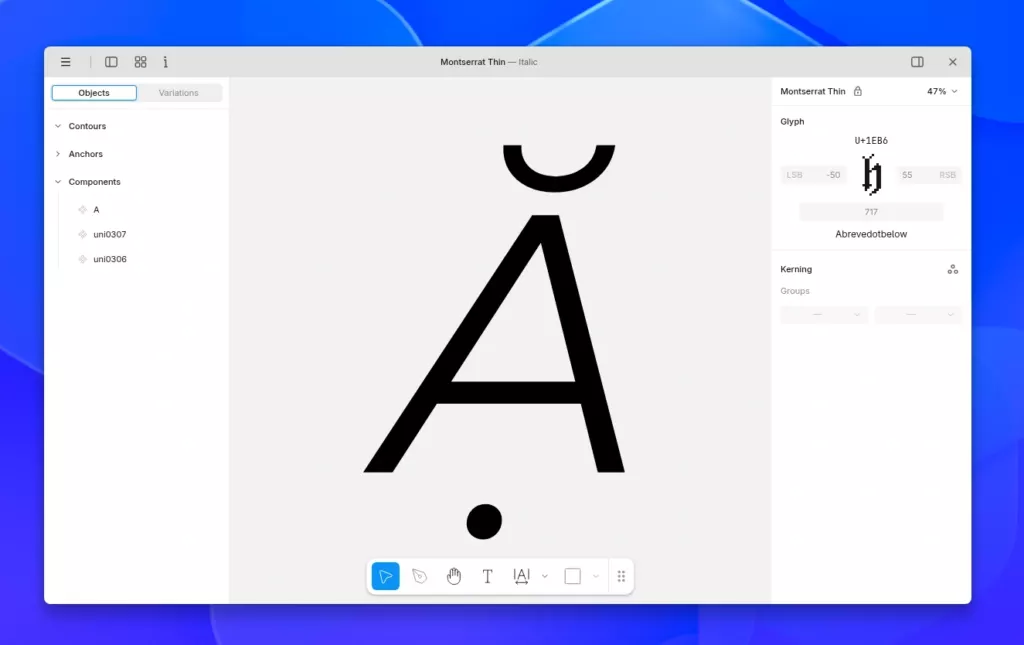Viewport: 1024px width, 645px height.
Task: Open the 47% zoom dropdown
Action: (942, 91)
